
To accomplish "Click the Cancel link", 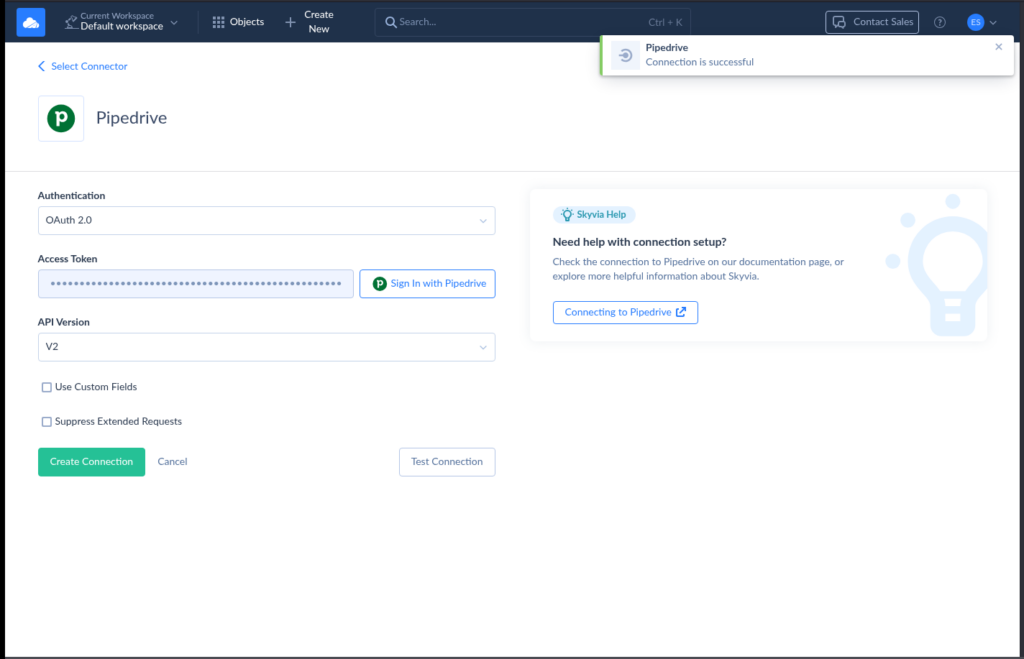I will [172, 462].
